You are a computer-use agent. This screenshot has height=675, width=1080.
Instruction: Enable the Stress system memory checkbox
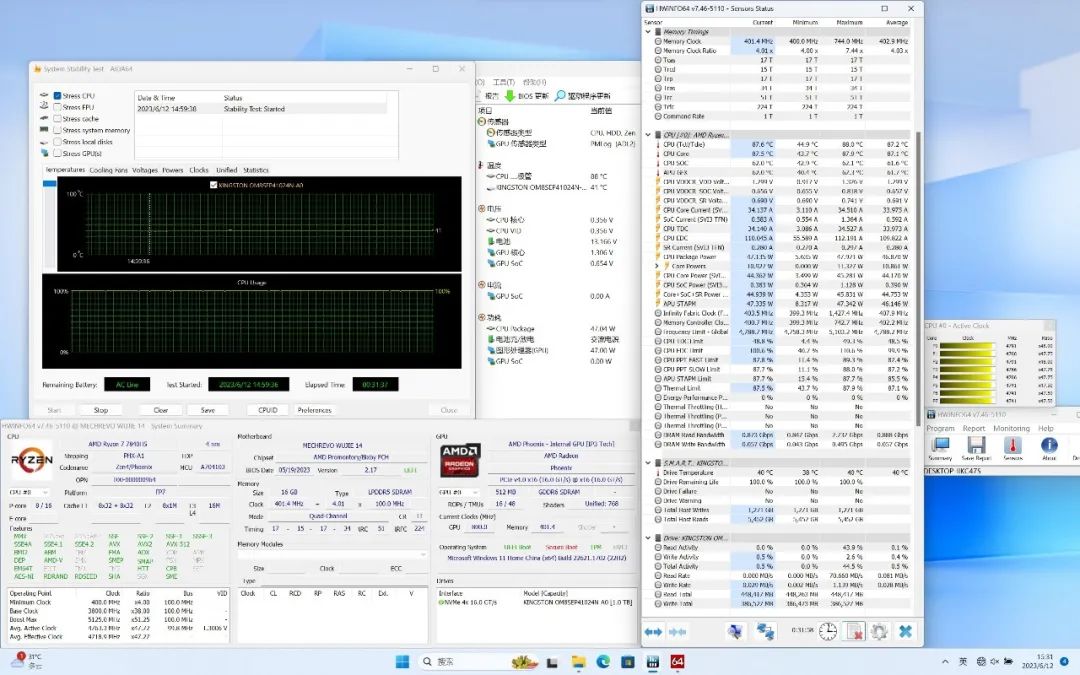[58, 130]
